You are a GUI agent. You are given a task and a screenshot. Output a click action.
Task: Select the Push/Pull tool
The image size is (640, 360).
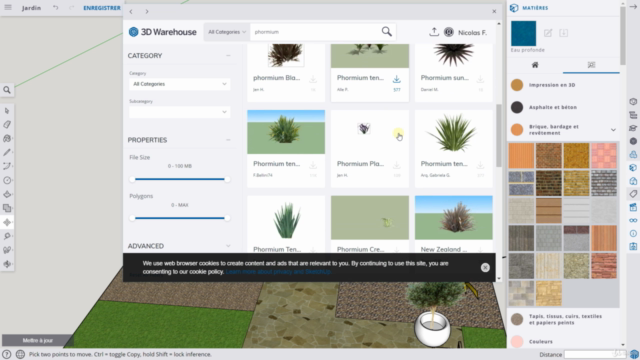coord(7,194)
